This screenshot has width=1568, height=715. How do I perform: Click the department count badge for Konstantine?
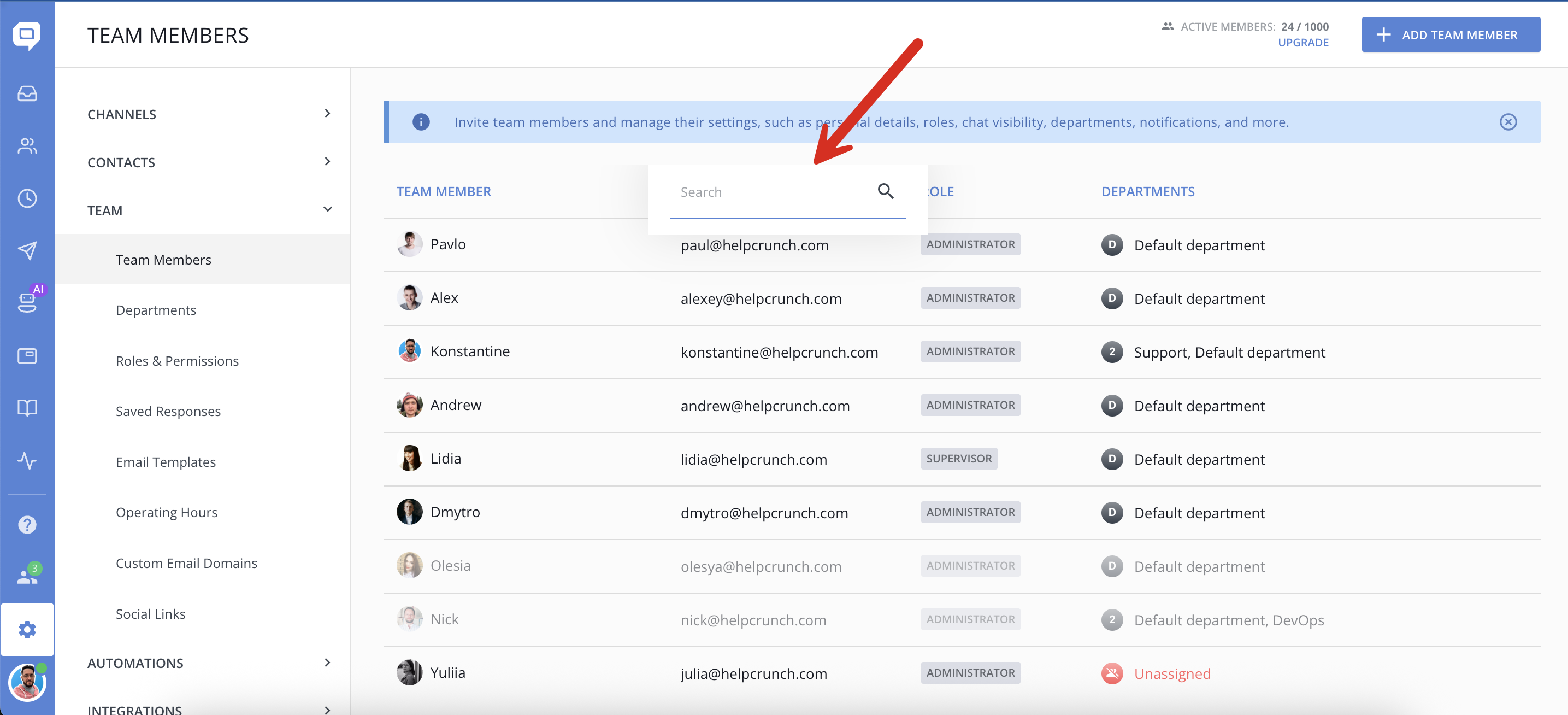pyautogui.click(x=1111, y=352)
